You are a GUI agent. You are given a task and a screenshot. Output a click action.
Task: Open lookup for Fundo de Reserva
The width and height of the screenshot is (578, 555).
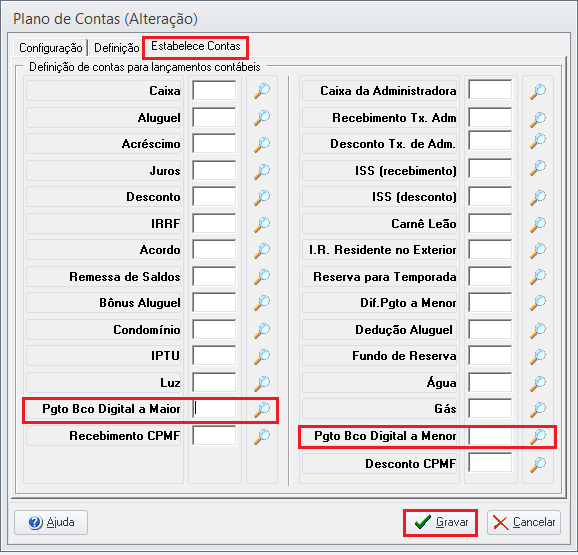[x=538, y=356]
